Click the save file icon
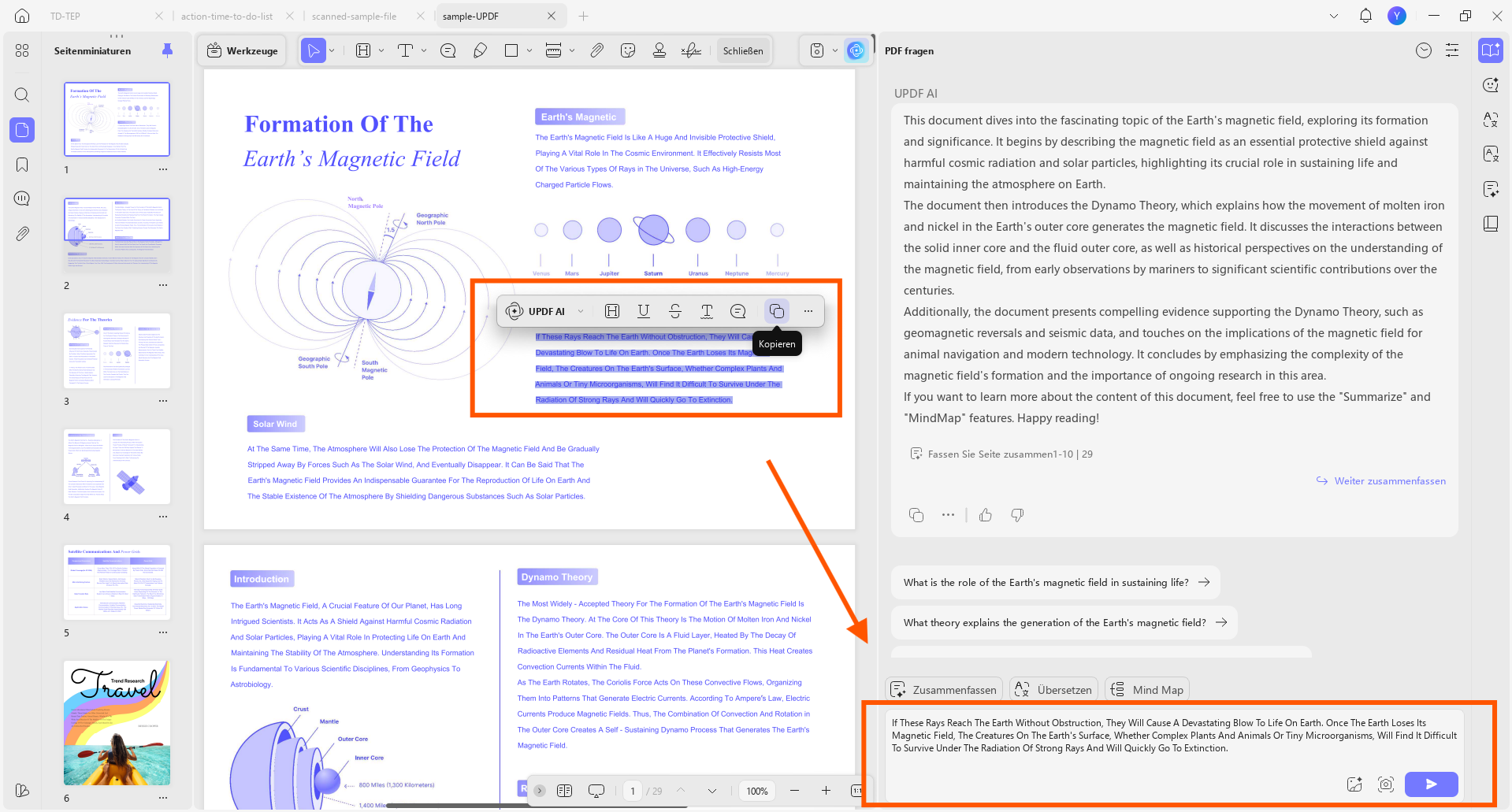Image resolution: width=1512 pixels, height=812 pixels. (x=817, y=50)
